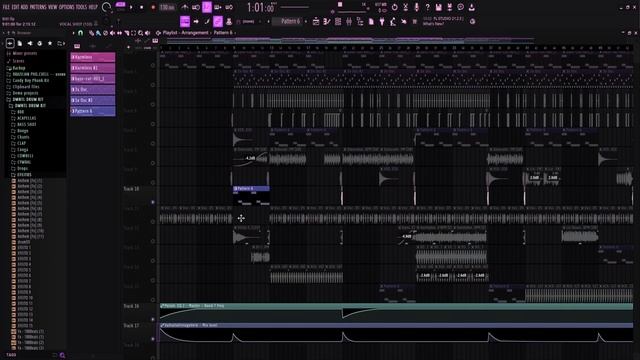
Task: Click the question mark help icon
Action: point(427,7)
